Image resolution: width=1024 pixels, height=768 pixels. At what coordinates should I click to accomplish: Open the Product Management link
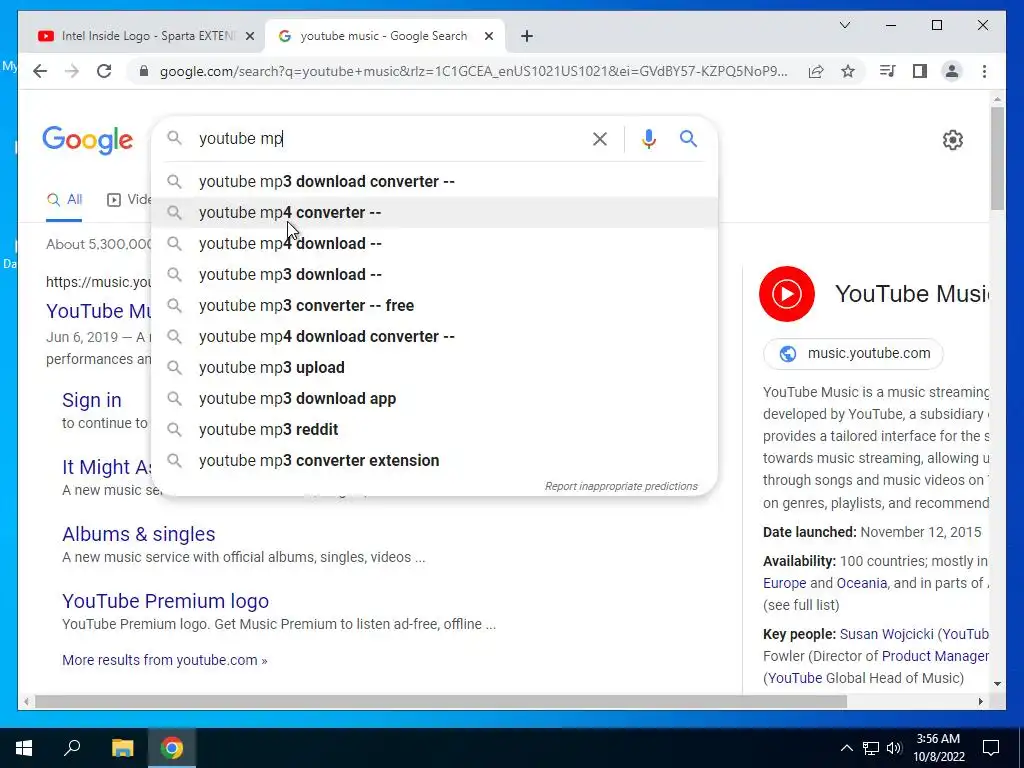click(935, 656)
